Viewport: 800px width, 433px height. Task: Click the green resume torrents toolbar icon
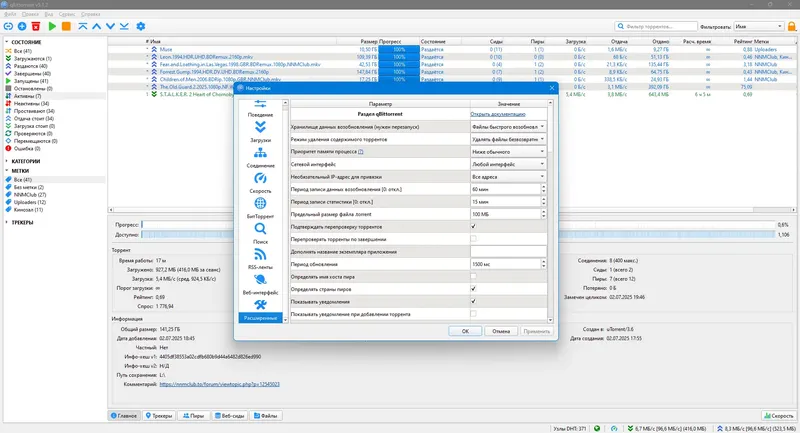[53, 25]
